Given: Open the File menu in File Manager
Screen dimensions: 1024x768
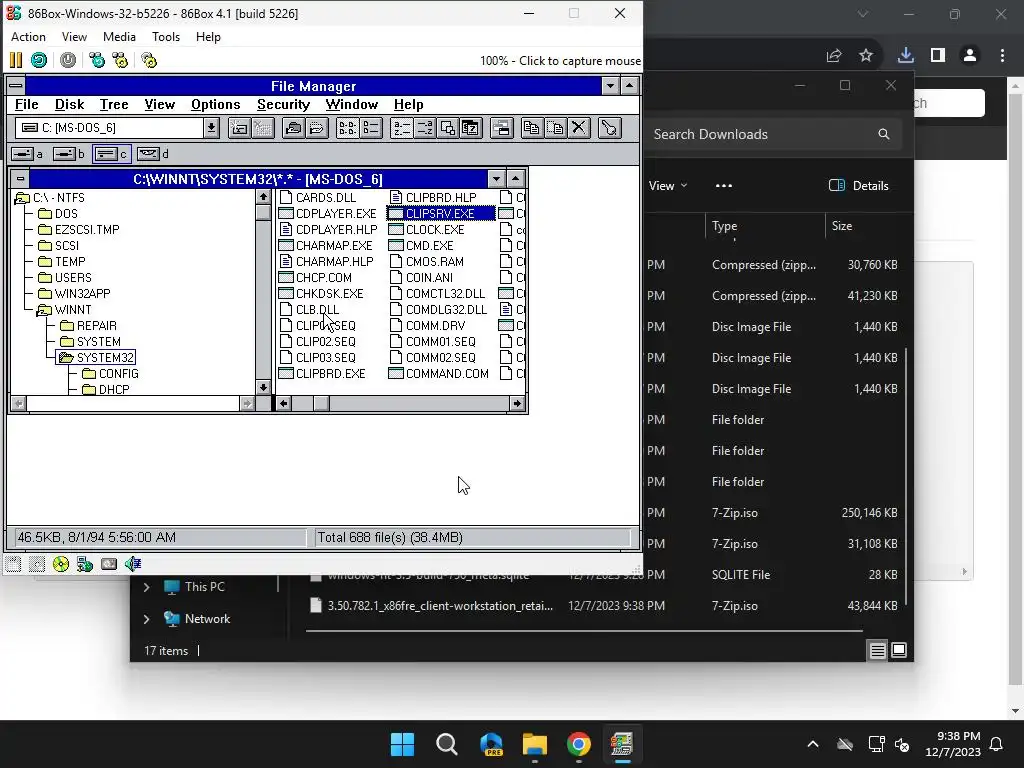Looking at the screenshot, I should click(27, 104).
